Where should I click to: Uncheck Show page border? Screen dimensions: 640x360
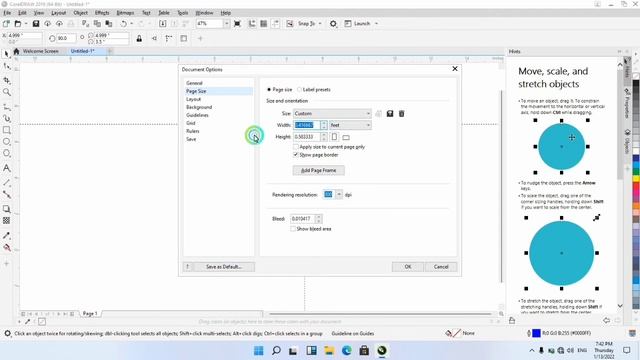(296, 155)
